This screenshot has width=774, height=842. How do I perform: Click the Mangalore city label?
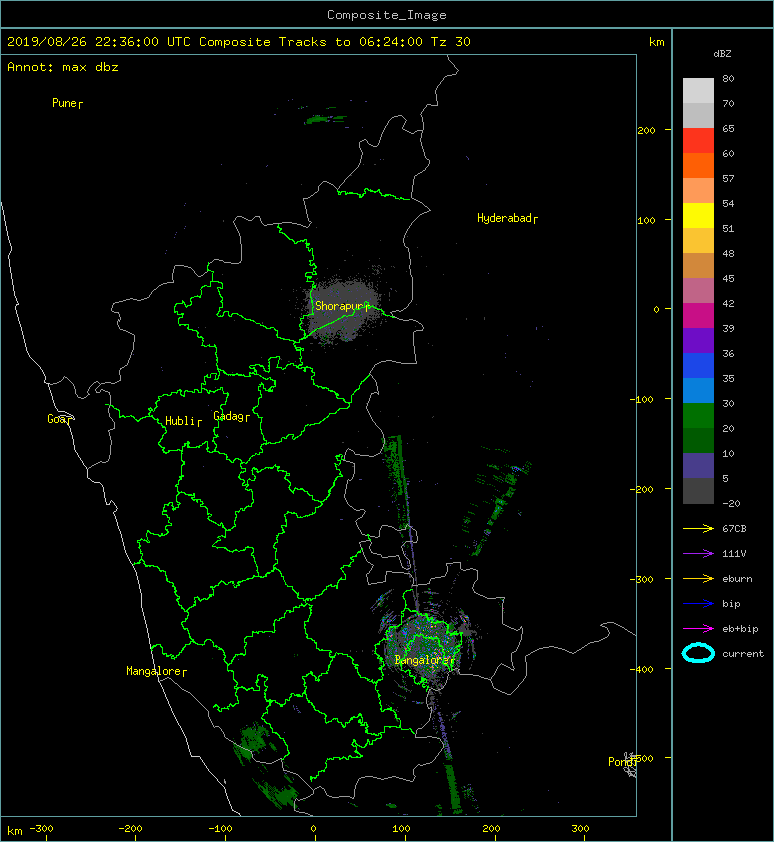[x=154, y=671]
